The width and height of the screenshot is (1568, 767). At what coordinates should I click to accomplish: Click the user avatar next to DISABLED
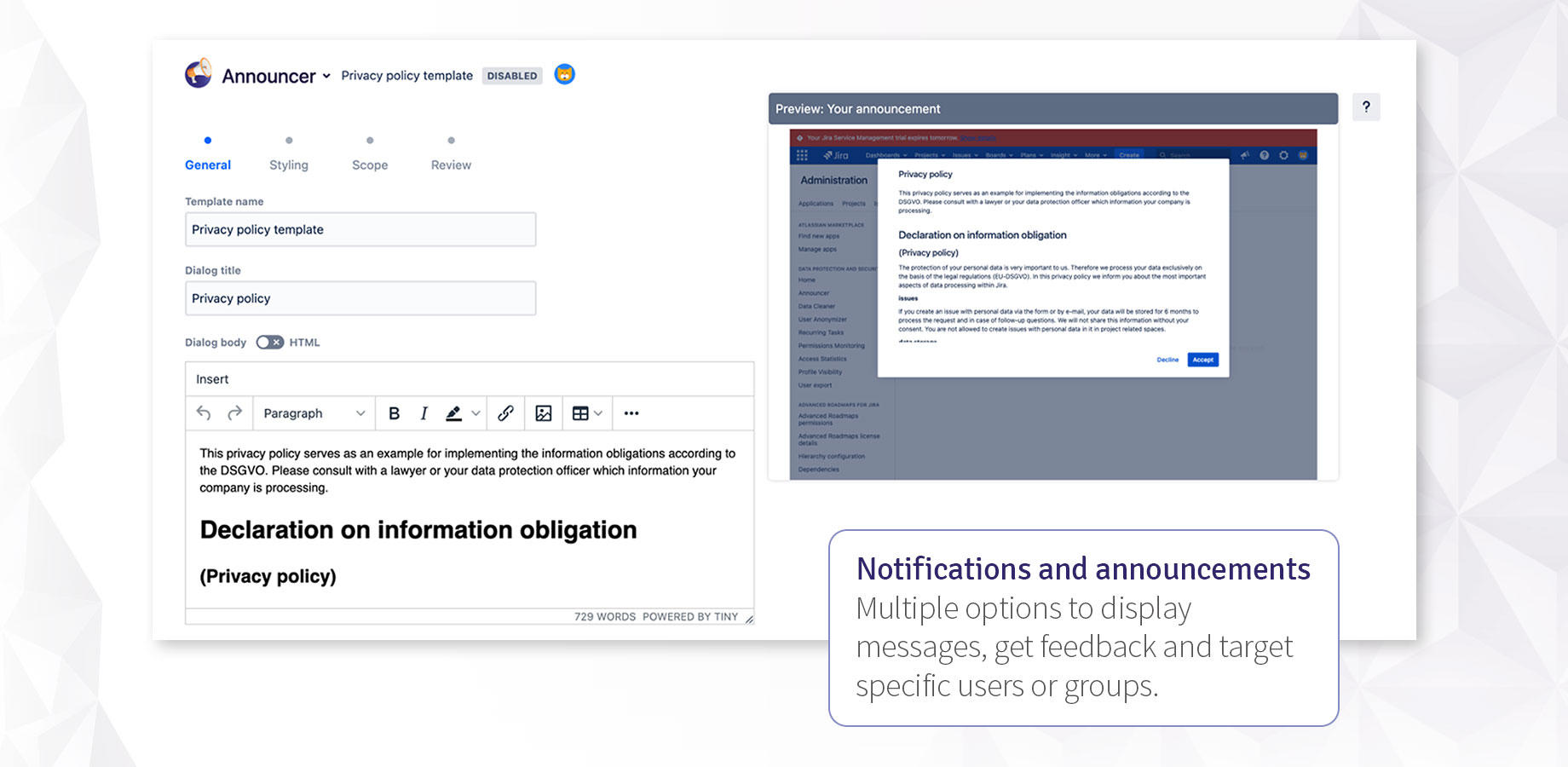tap(564, 75)
